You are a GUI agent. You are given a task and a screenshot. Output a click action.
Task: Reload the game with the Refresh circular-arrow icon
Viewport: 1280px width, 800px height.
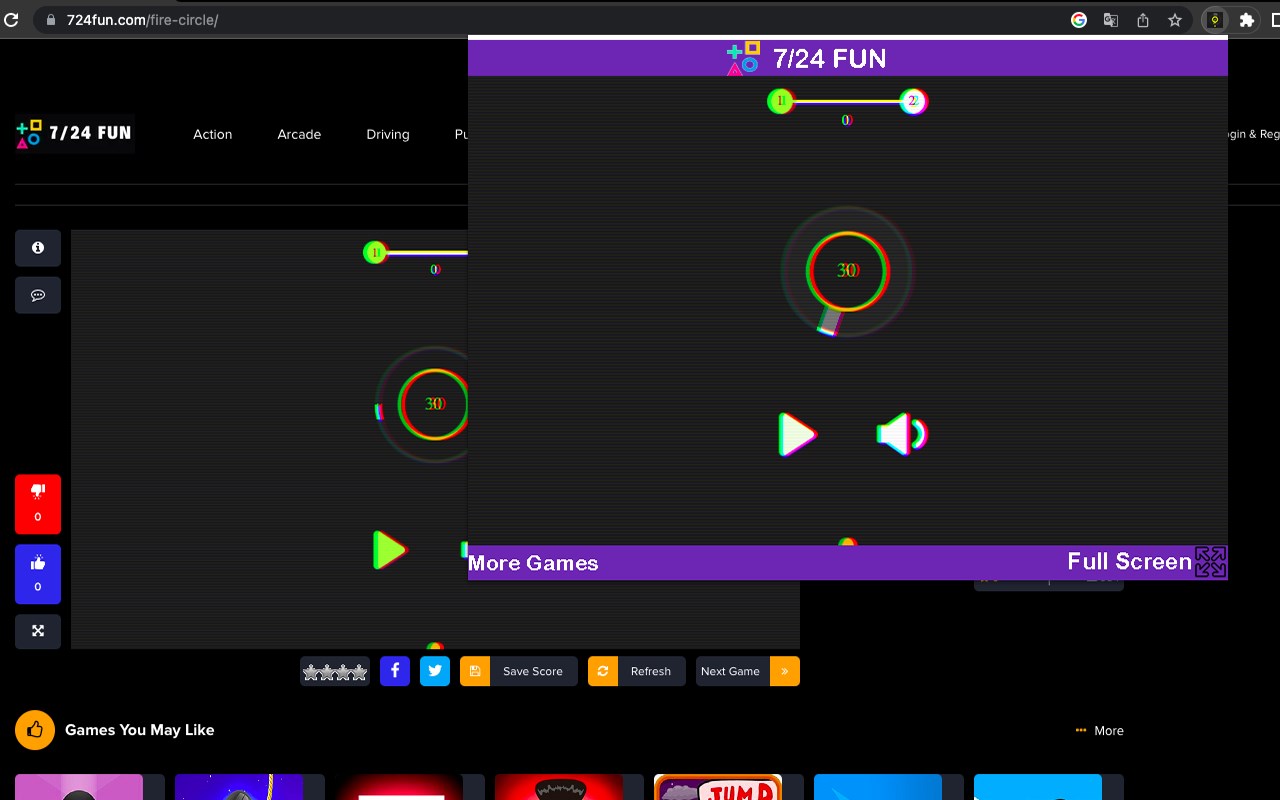point(603,671)
